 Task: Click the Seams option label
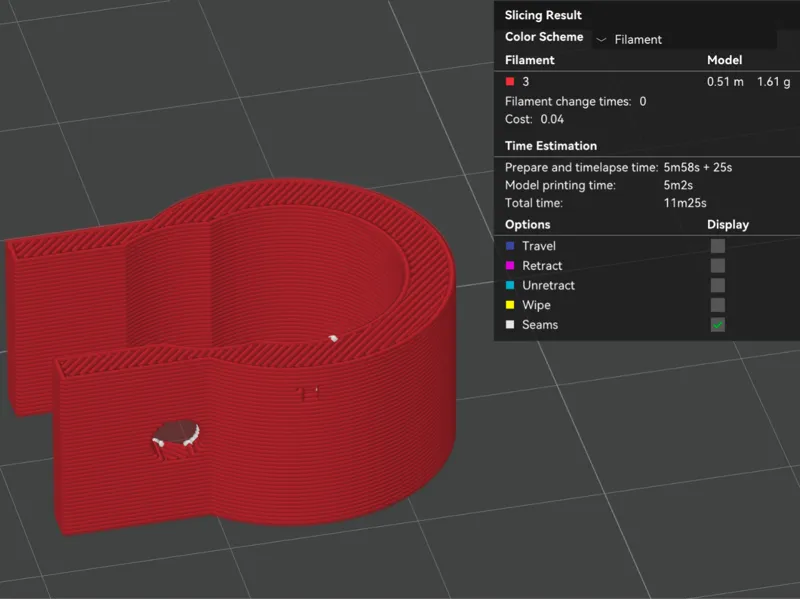[539, 324]
